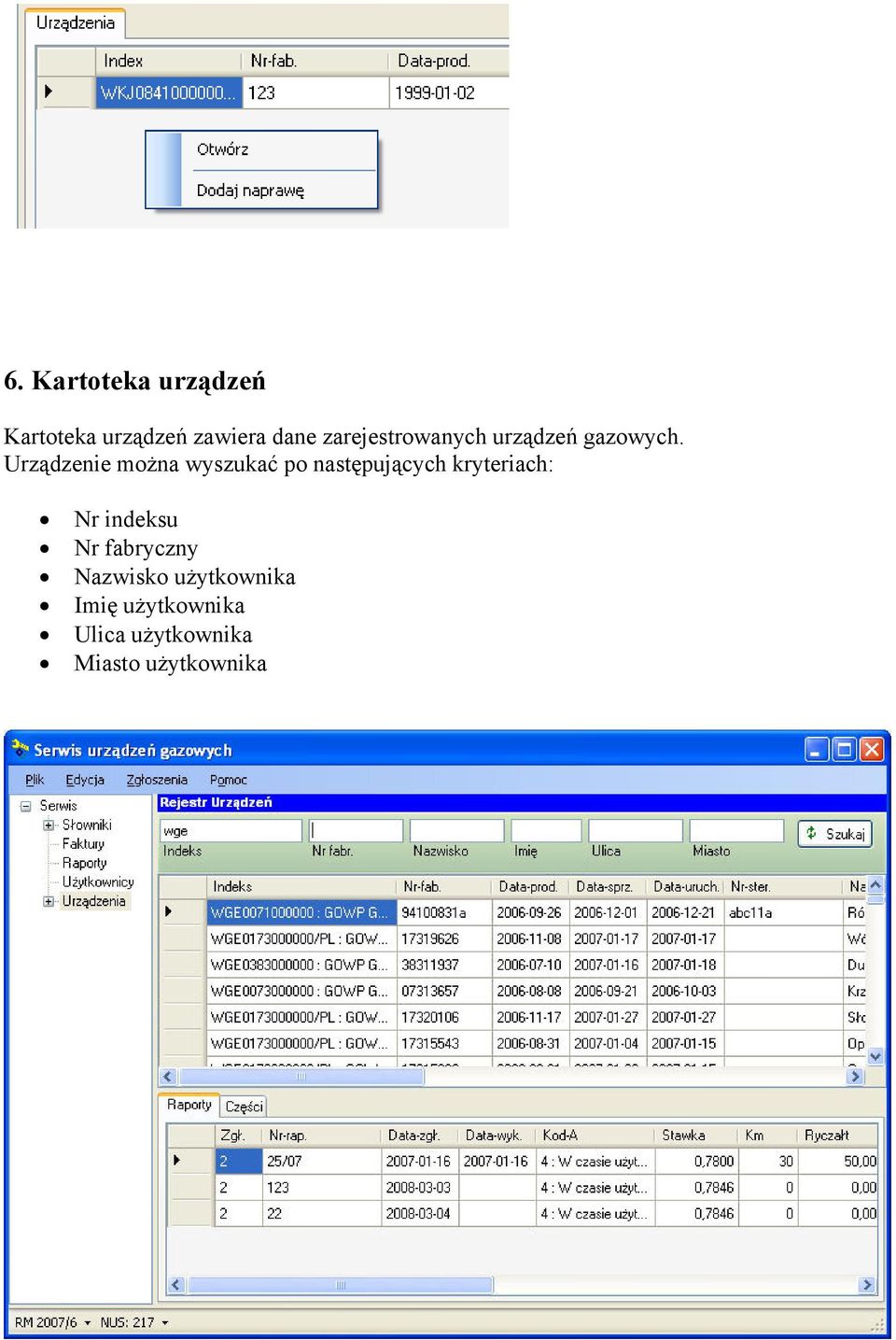Screen dimensions: 896x1340
Task: Open the Zgłoszenia menu
Action: click(x=157, y=780)
